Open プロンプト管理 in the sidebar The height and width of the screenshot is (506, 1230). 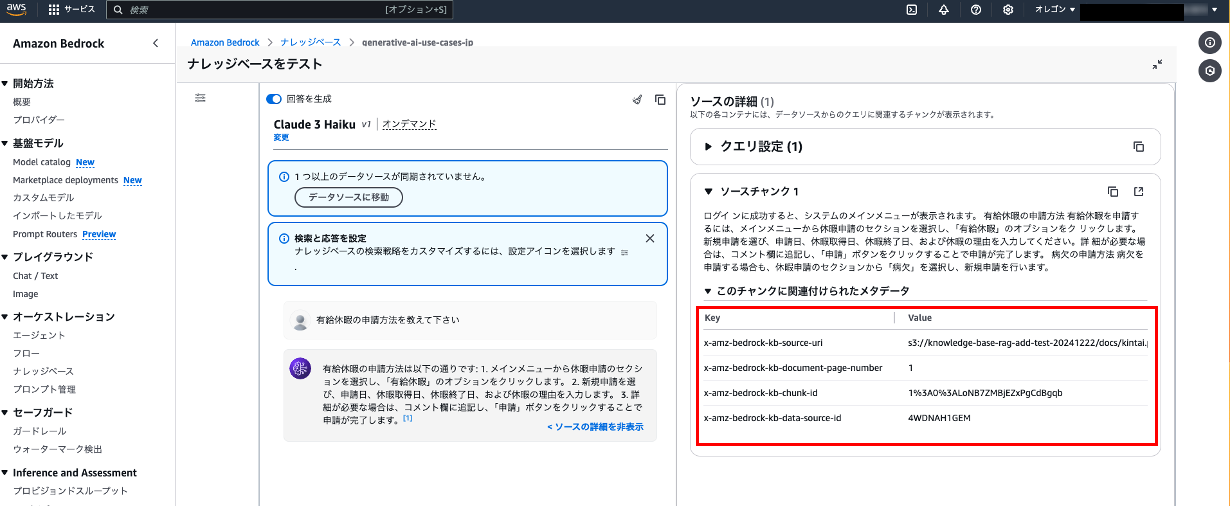coord(43,389)
